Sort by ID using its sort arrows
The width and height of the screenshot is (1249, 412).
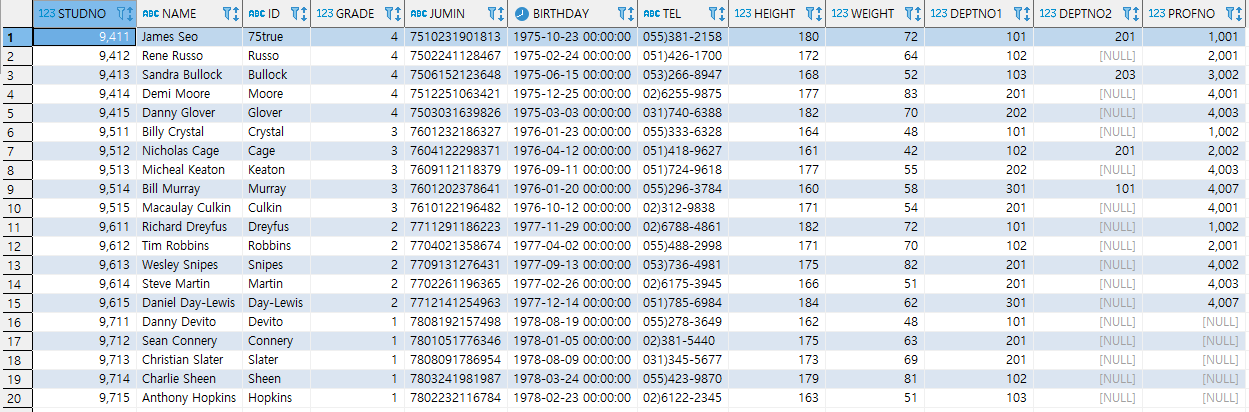click(x=305, y=14)
